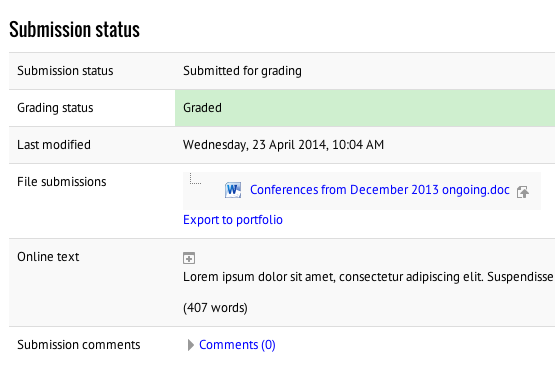Expand the Comments (0) disclosure triangle
Viewport: 555px width, 377px height.
(x=191, y=345)
